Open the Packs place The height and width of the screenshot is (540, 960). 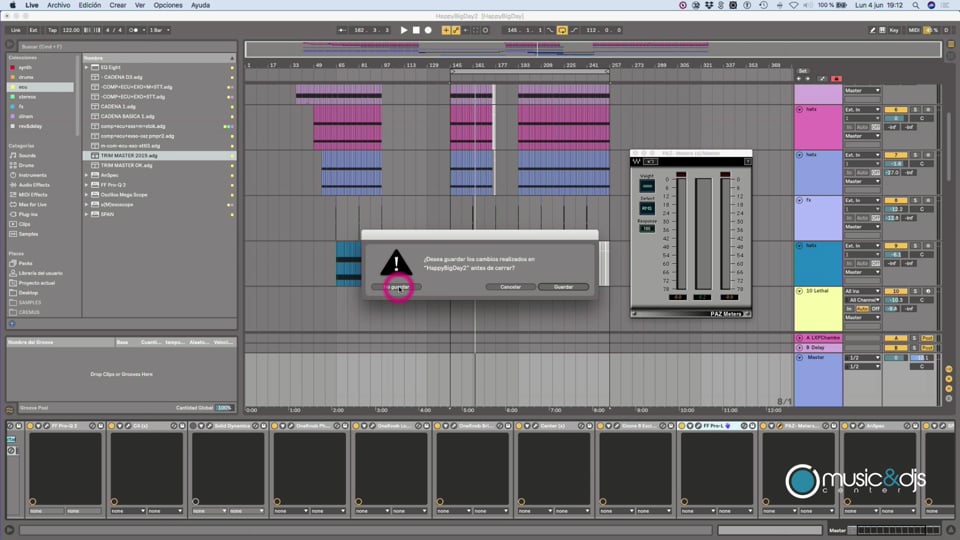(x=26, y=263)
